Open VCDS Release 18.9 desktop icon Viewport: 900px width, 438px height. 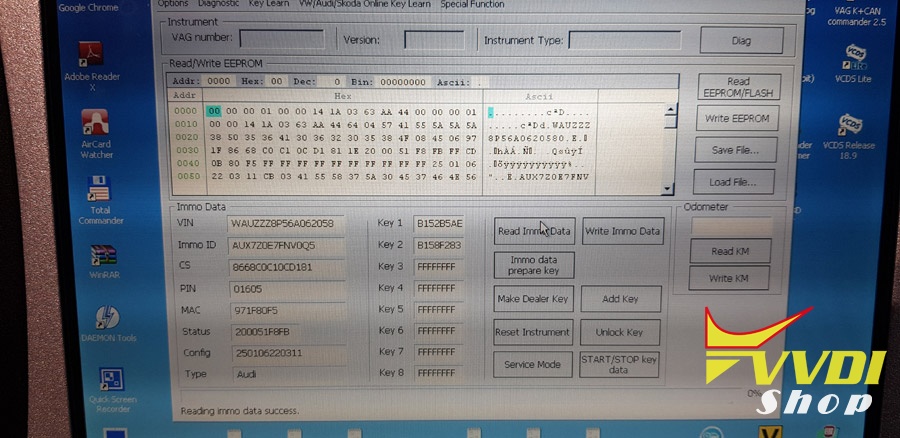[848, 135]
